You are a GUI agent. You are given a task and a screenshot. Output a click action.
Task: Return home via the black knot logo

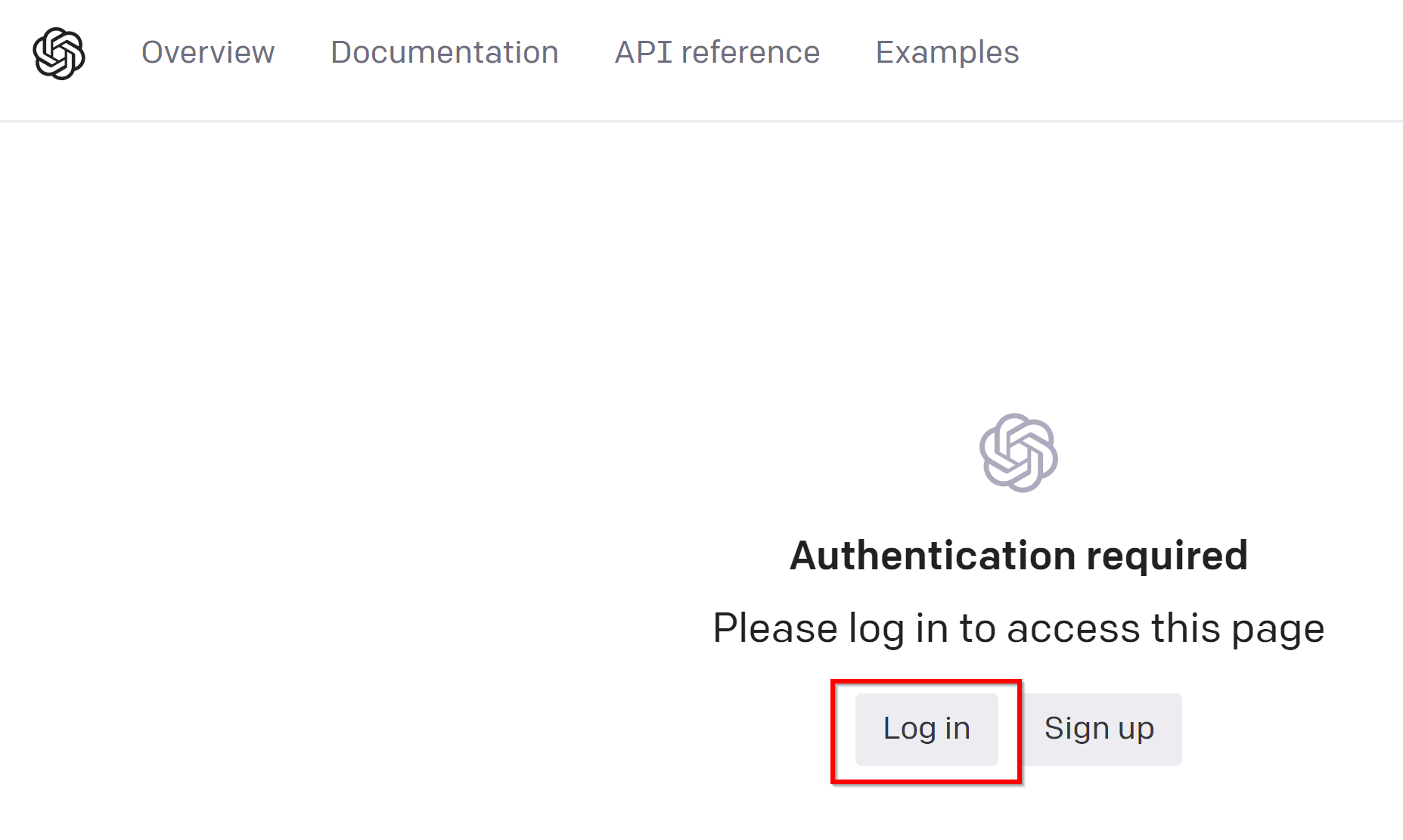pyautogui.click(x=59, y=54)
